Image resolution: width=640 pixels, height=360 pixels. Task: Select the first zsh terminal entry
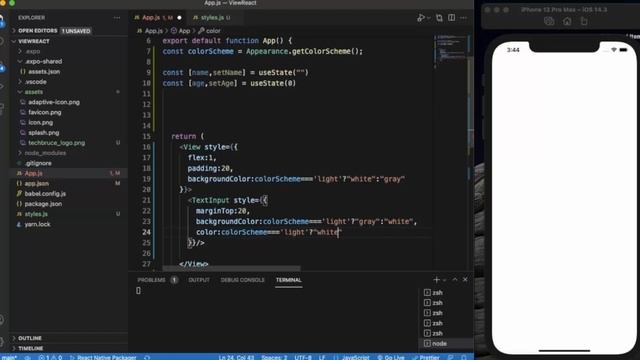pyautogui.click(x=446, y=293)
